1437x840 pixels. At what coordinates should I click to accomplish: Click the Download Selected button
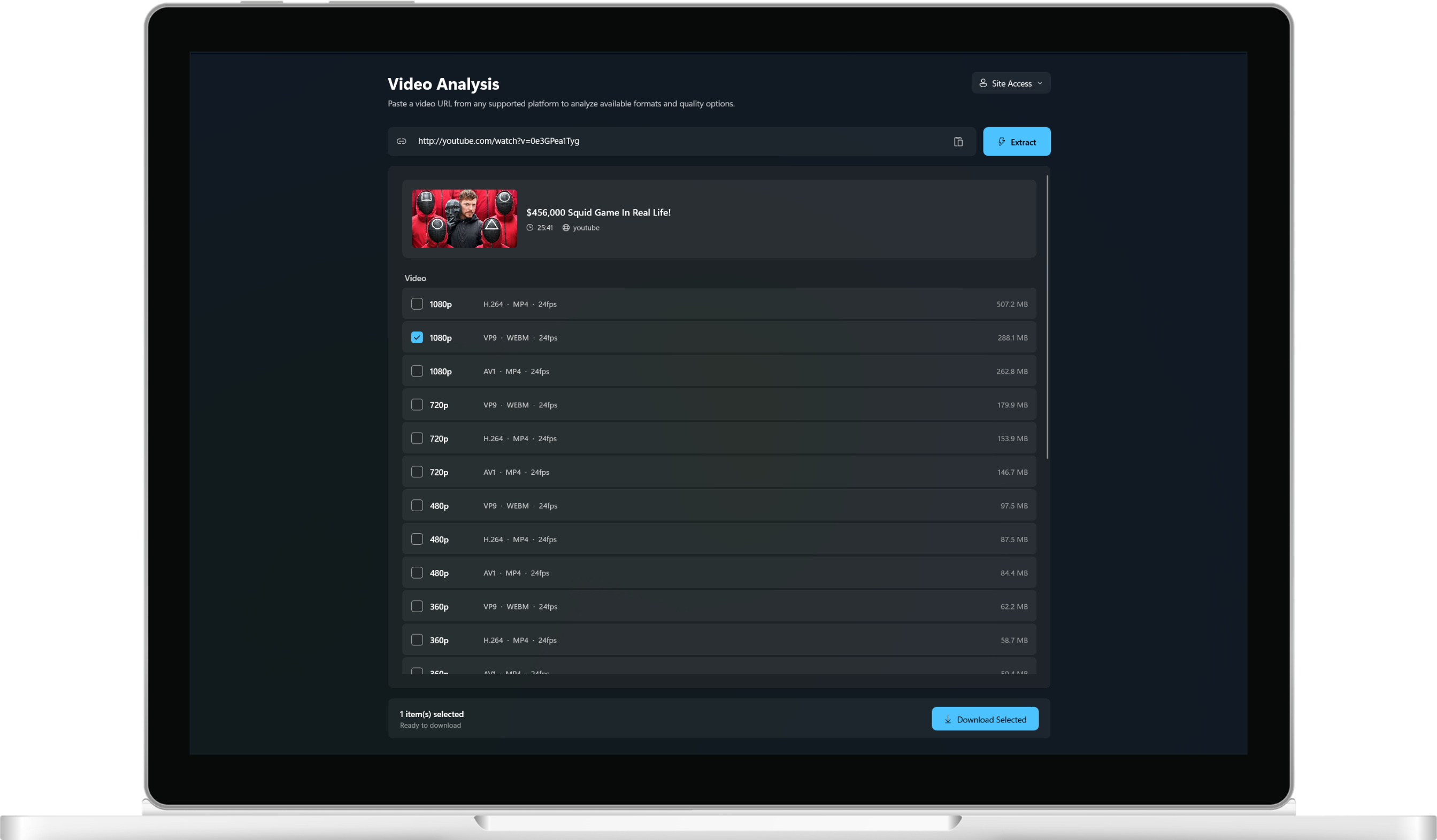pyautogui.click(x=985, y=719)
